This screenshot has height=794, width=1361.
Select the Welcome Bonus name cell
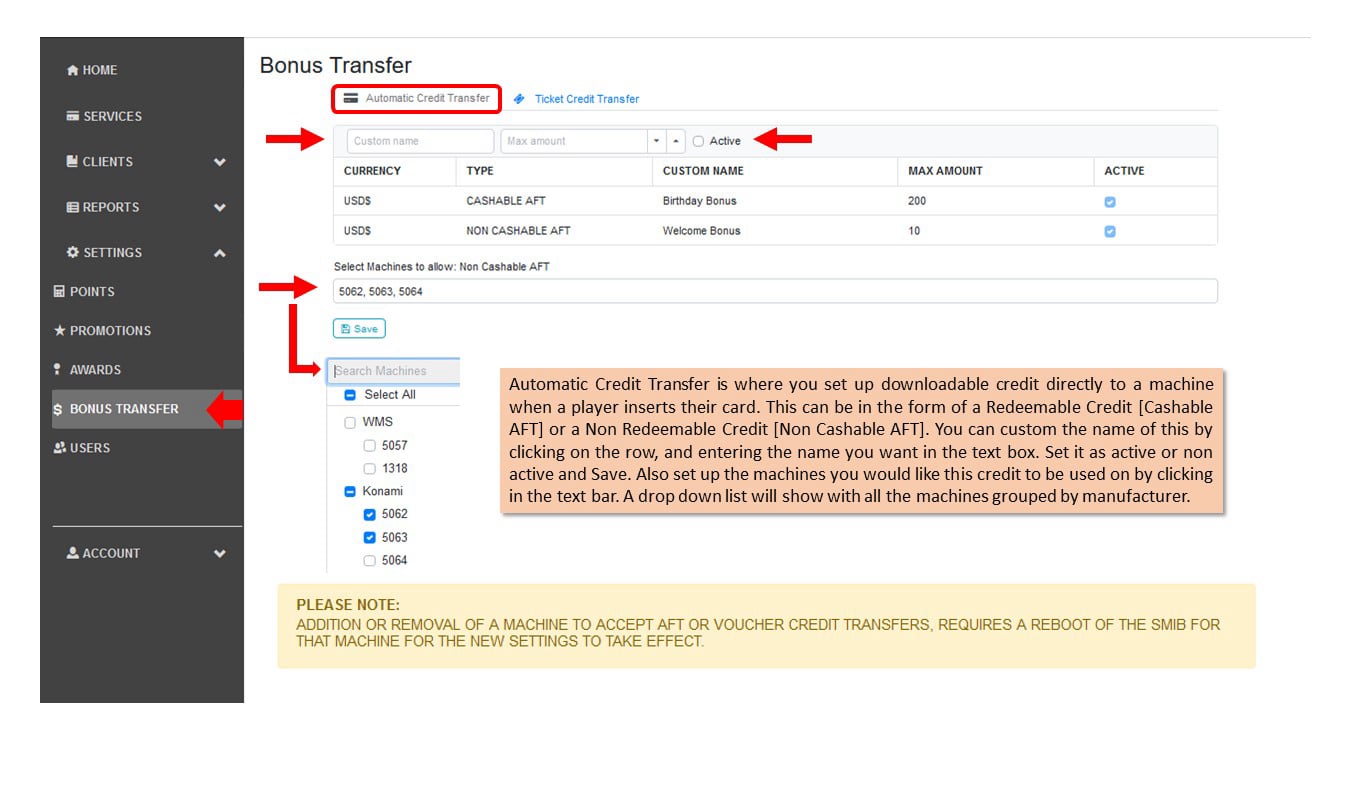click(701, 231)
